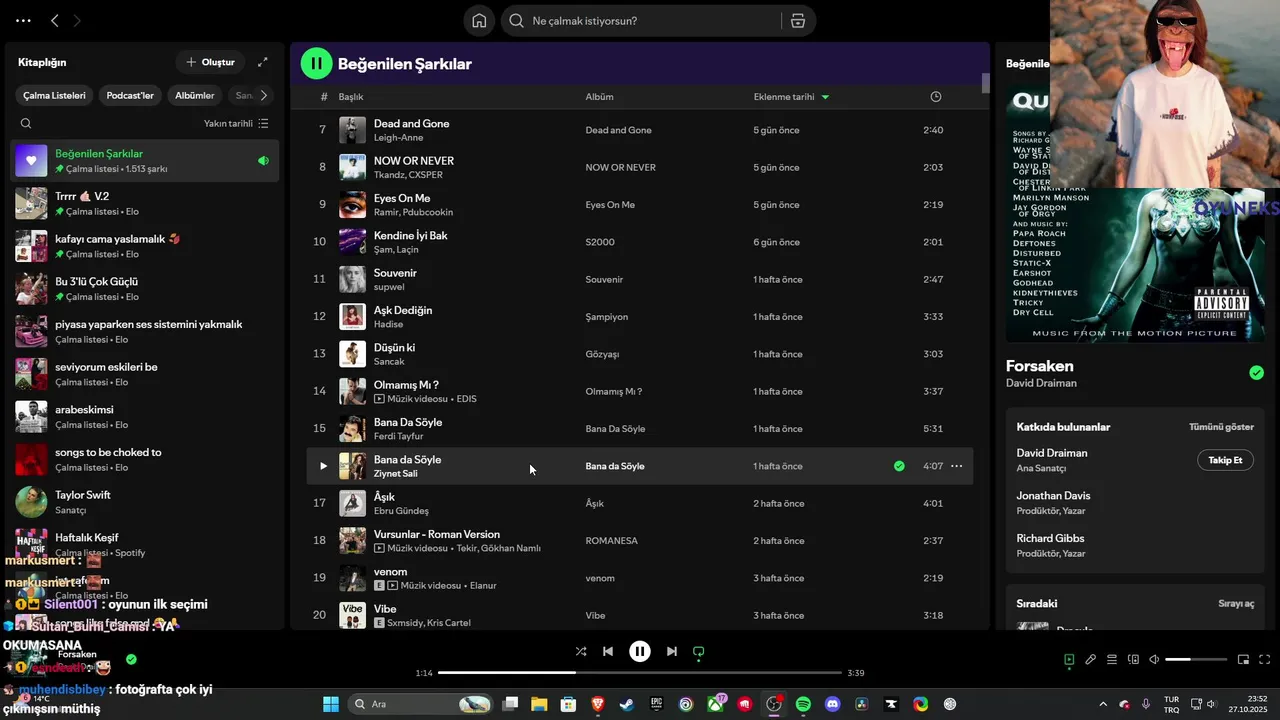Toggle saved checkmark in the bottom player
The width and height of the screenshot is (1280, 720).
tap(131, 660)
